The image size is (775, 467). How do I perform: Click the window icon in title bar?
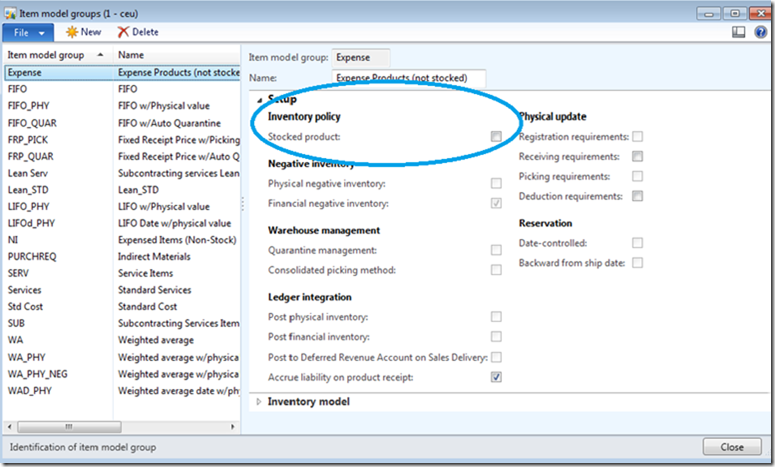[x=10, y=11]
